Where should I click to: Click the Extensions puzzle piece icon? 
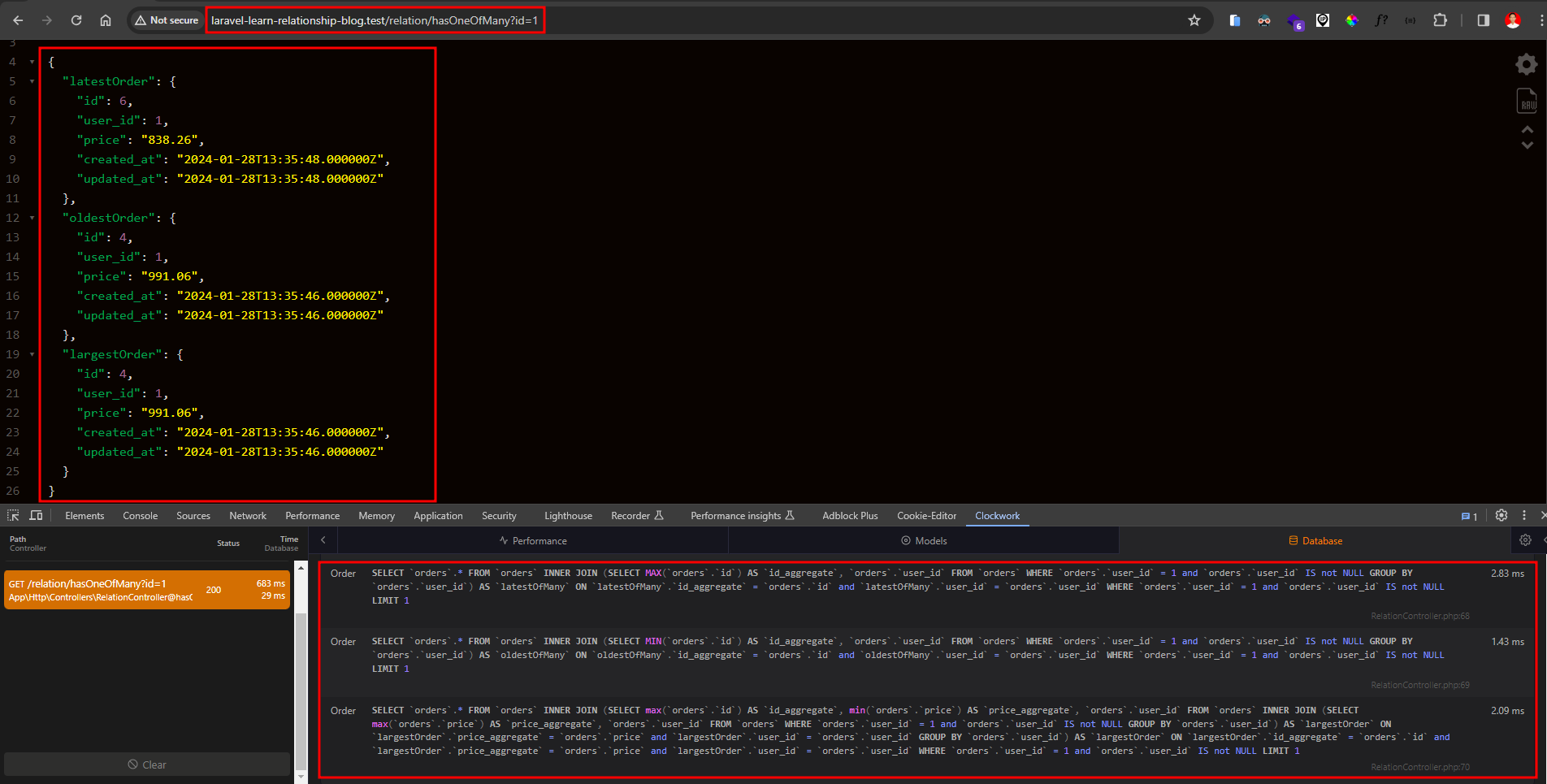(x=1440, y=20)
